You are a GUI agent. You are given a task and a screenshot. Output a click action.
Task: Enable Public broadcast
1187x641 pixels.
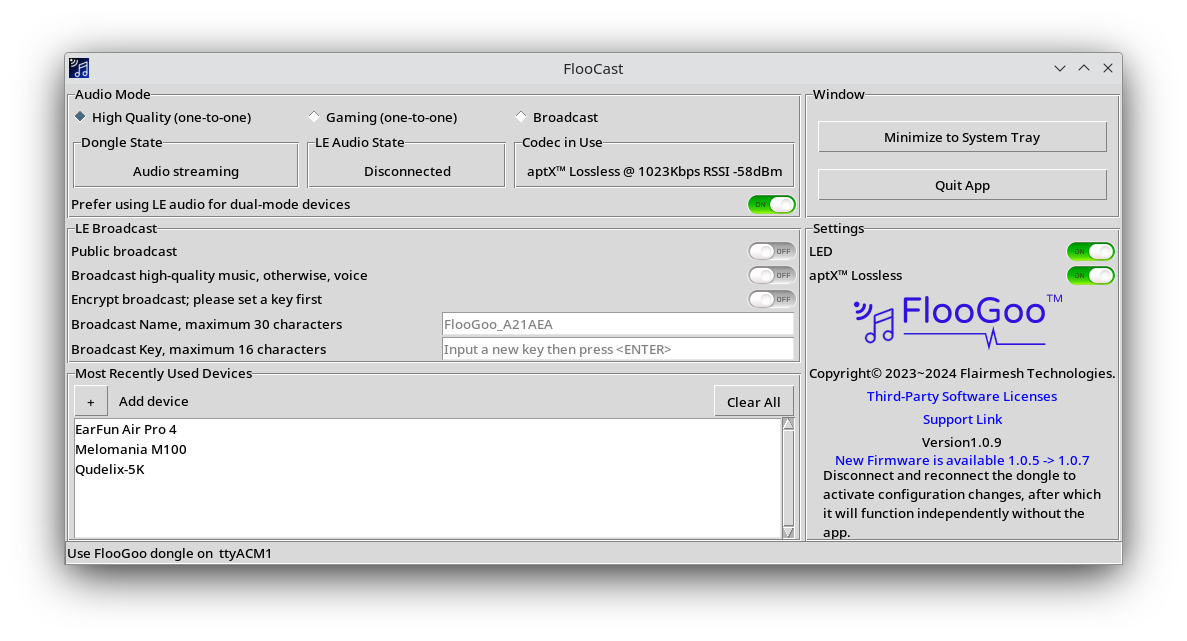pyautogui.click(x=771, y=251)
